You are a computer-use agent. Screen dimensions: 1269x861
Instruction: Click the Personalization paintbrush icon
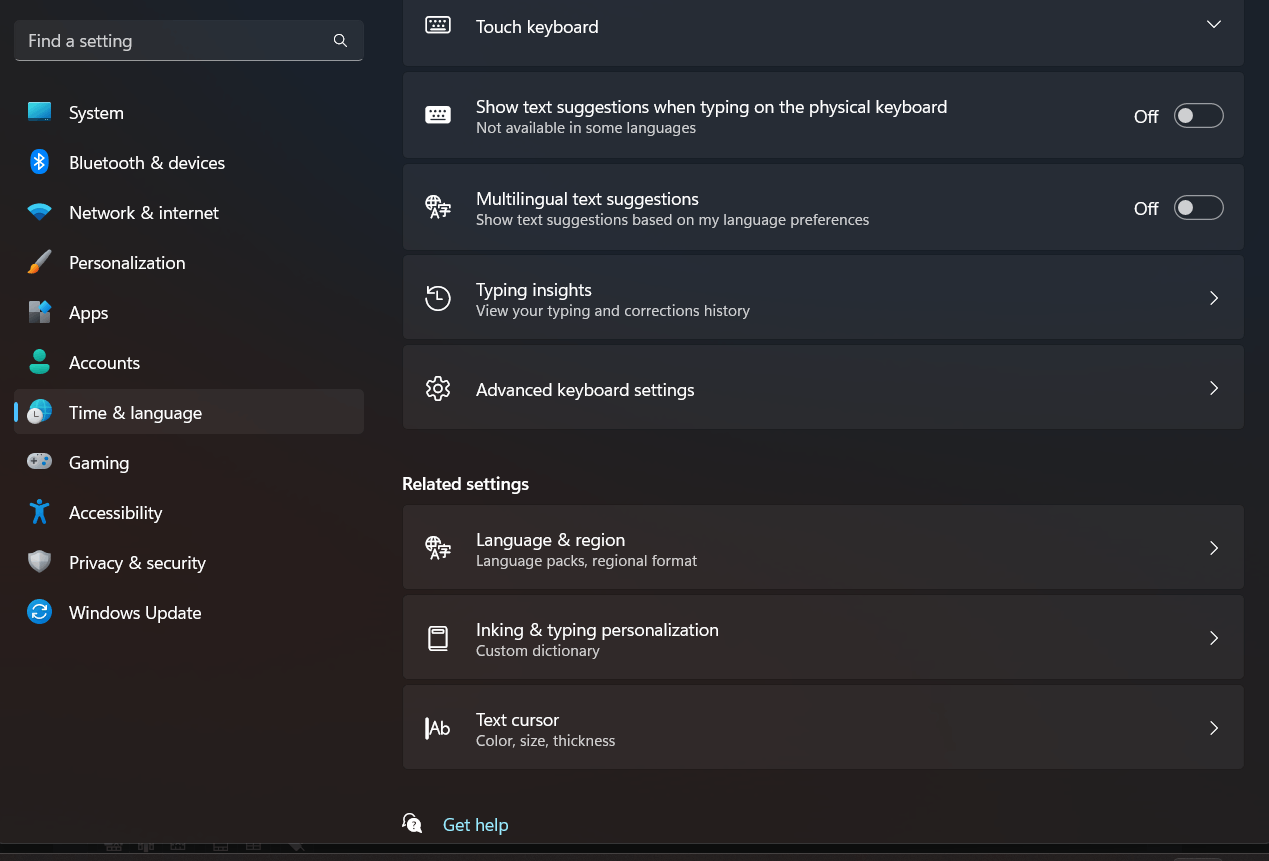39,262
